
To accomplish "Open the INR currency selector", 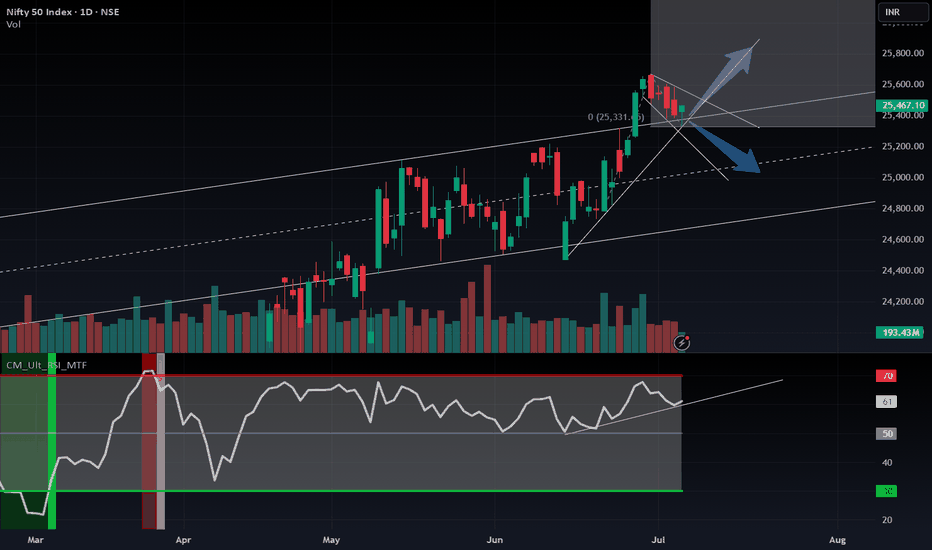I will [x=902, y=12].
